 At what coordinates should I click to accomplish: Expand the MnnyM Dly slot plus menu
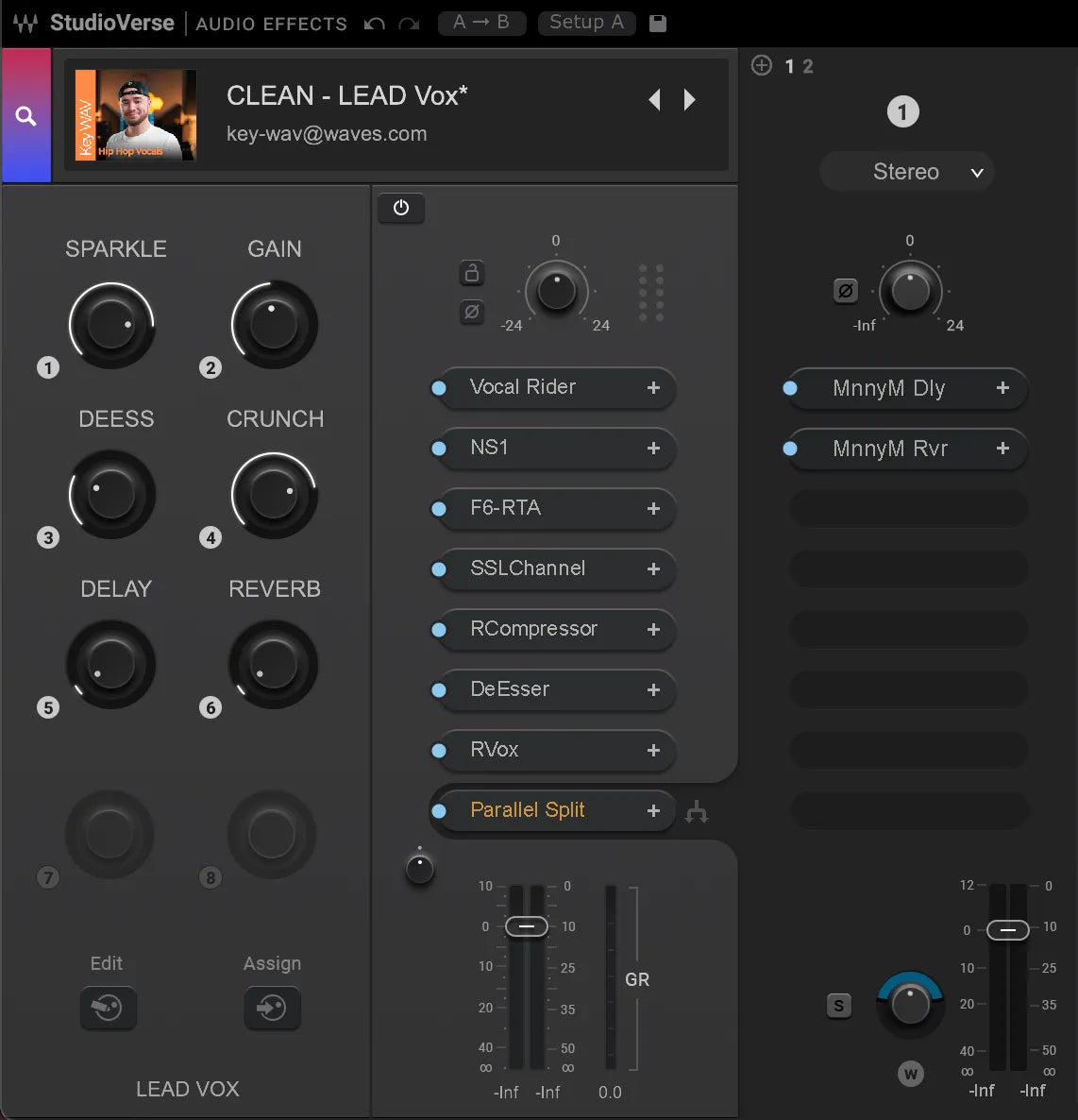1002,388
